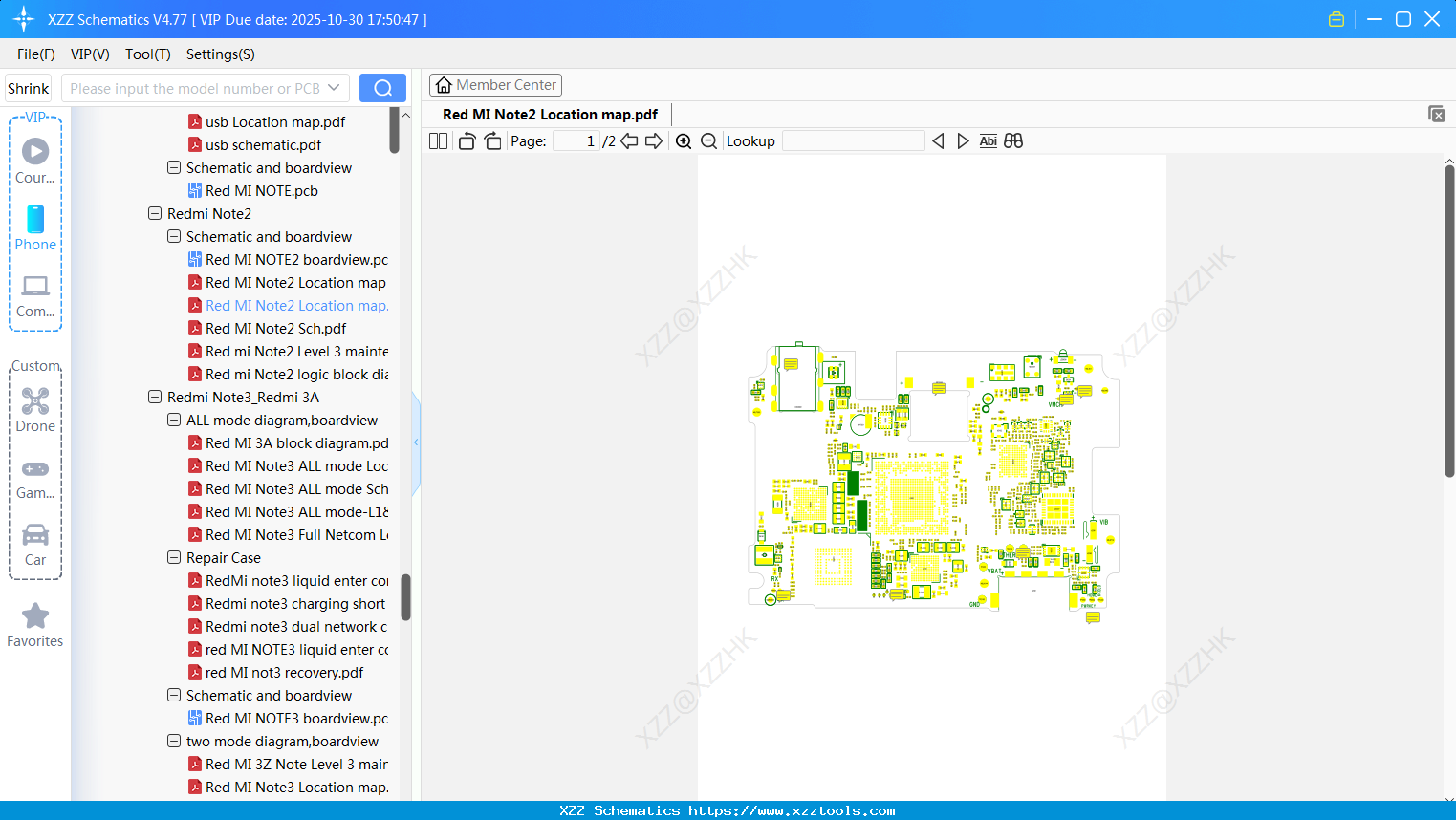The height and width of the screenshot is (820, 1456).
Task: Collapse the Redmi Note2 tree node
Action: click(x=155, y=213)
